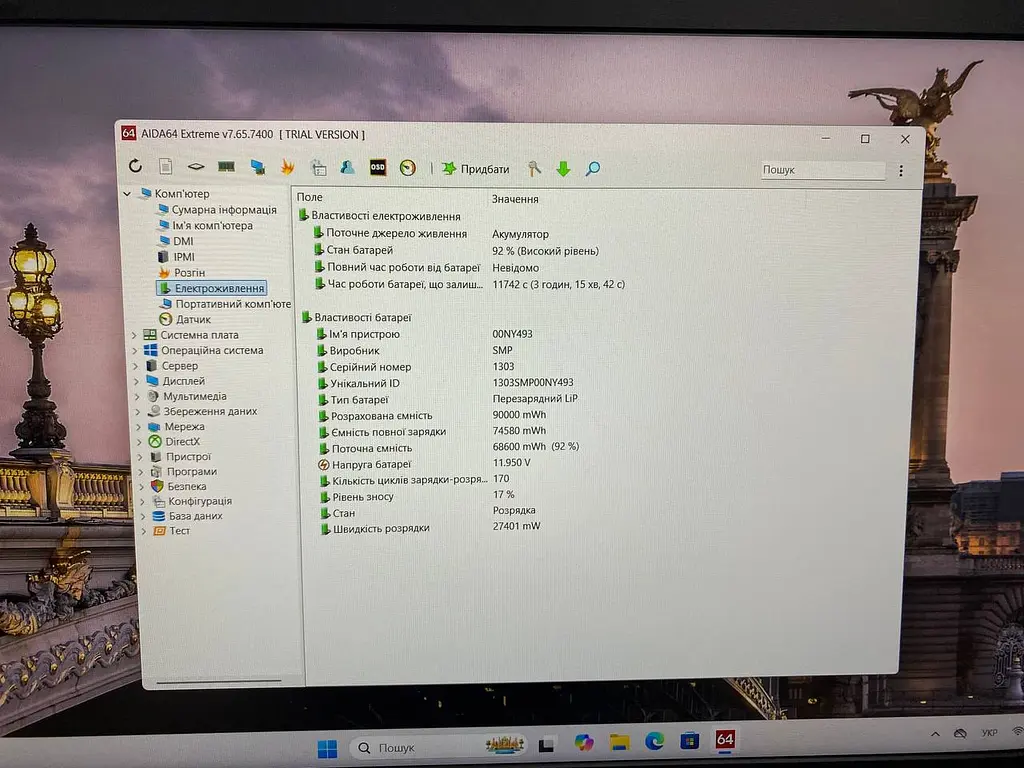Click the magnifier search icon in toolbar

[592, 169]
